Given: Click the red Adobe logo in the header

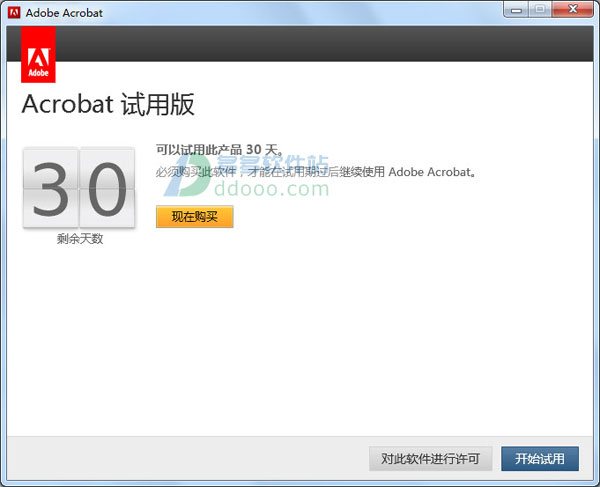Looking at the screenshot, I should [x=38, y=54].
